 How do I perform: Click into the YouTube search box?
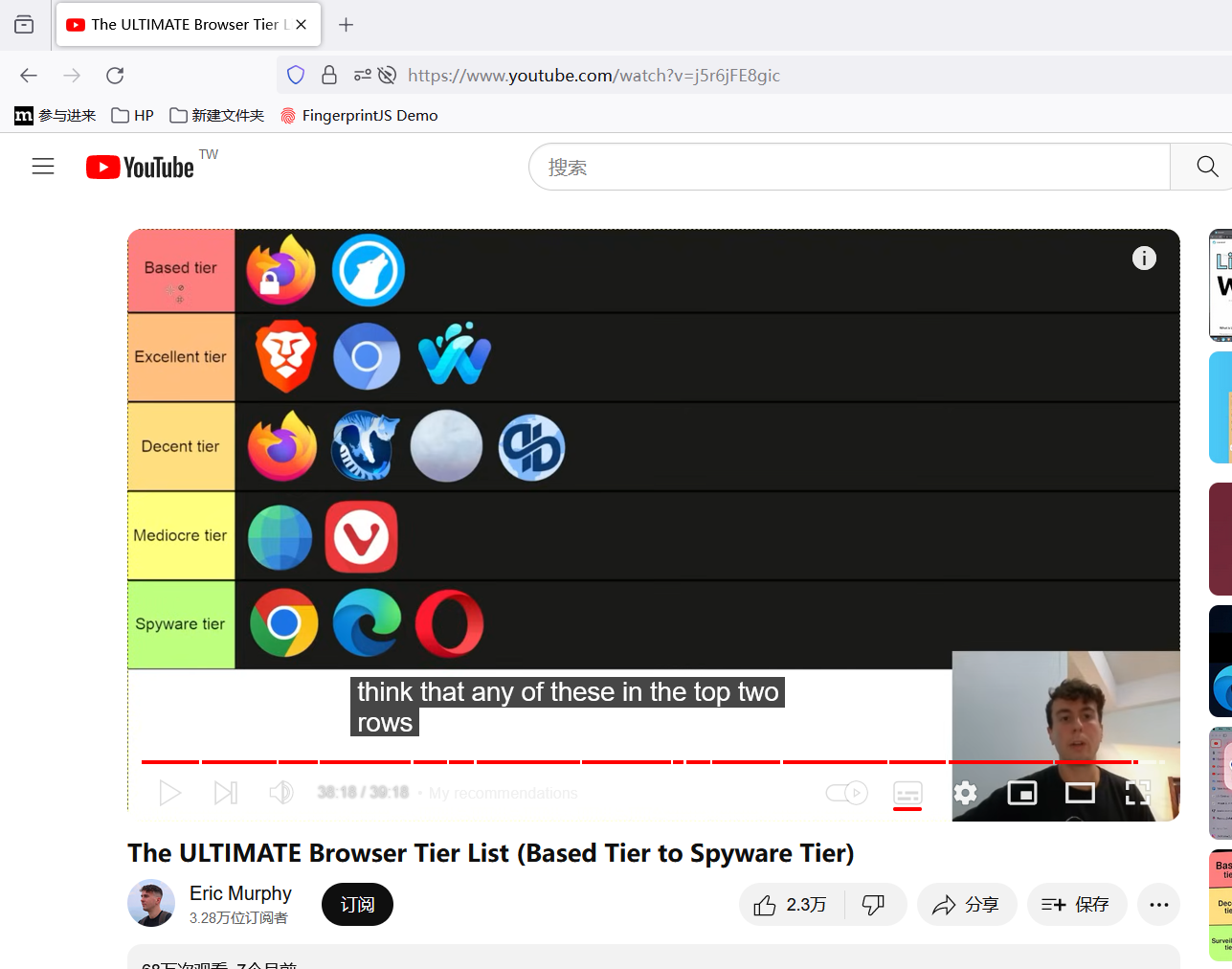[850, 168]
